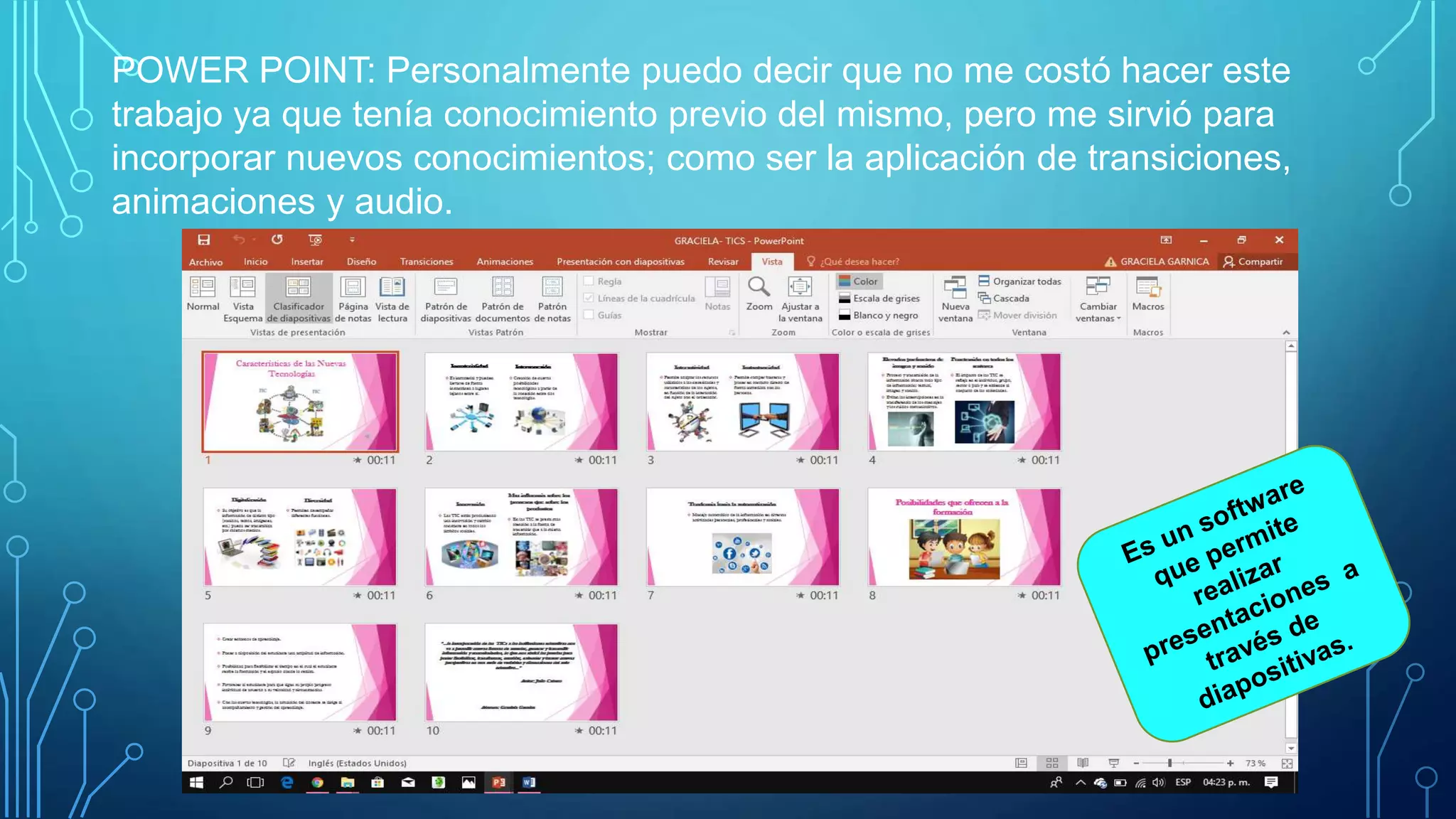
Task: Switch to Normal view
Action: point(203,294)
